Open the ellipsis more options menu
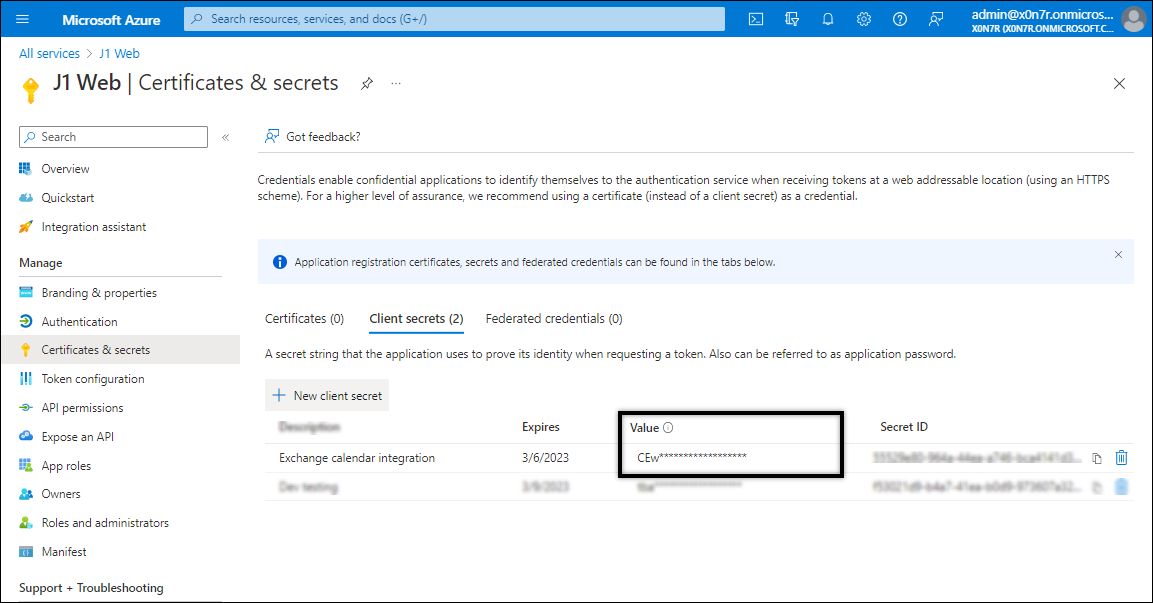Screen dimensions: 1153x603 (x=396, y=84)
